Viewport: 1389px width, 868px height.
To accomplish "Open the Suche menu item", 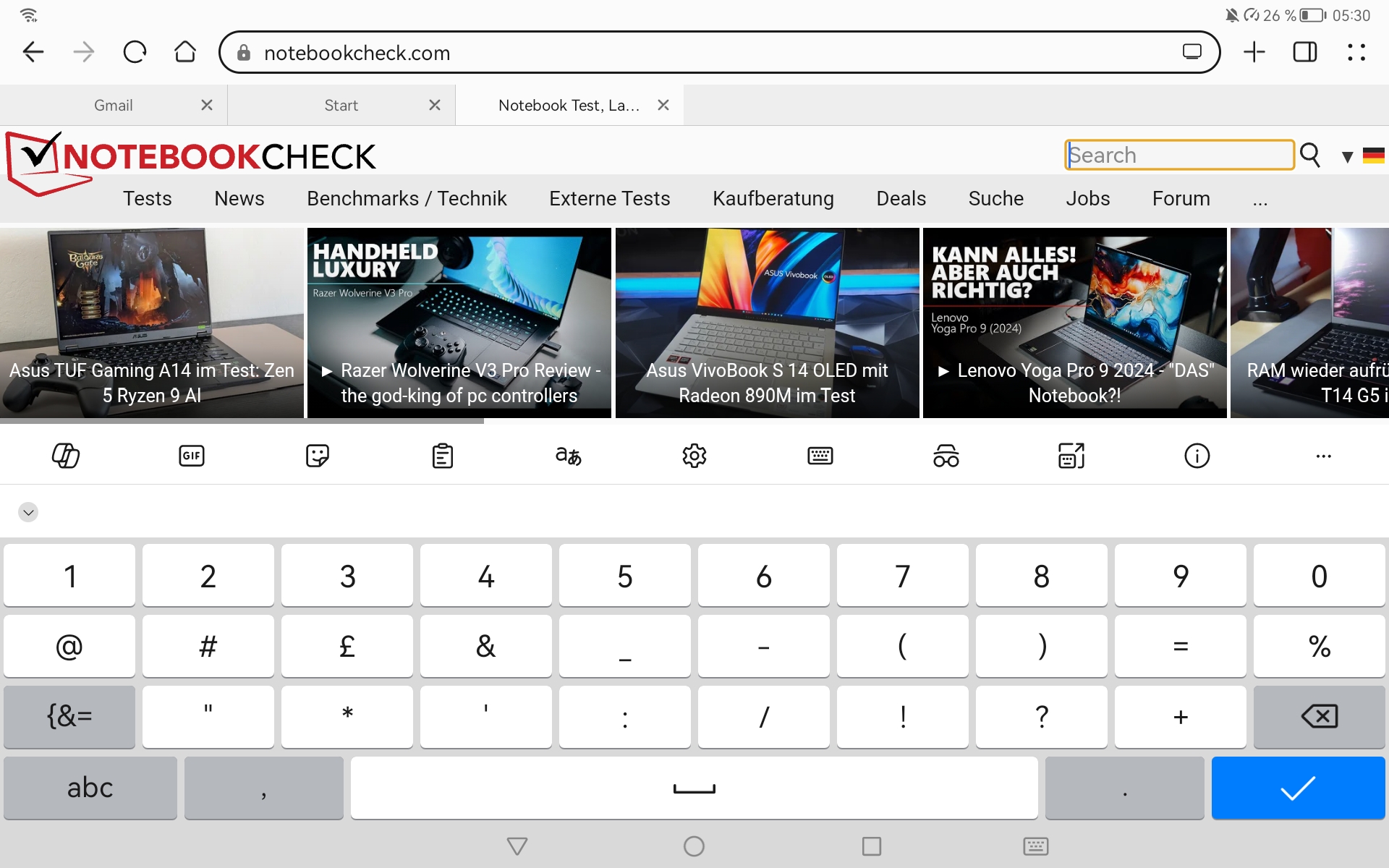I will [996, 198].
